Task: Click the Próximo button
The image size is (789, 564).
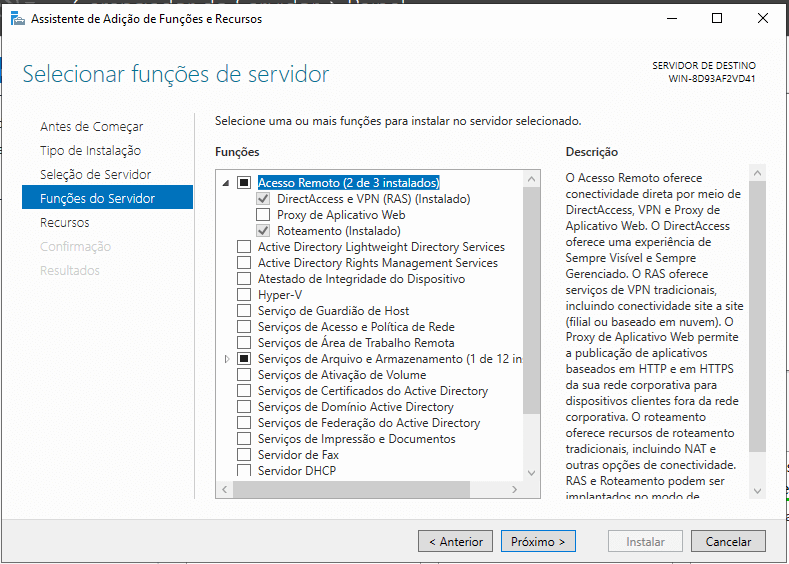Action: coord(538,541)
